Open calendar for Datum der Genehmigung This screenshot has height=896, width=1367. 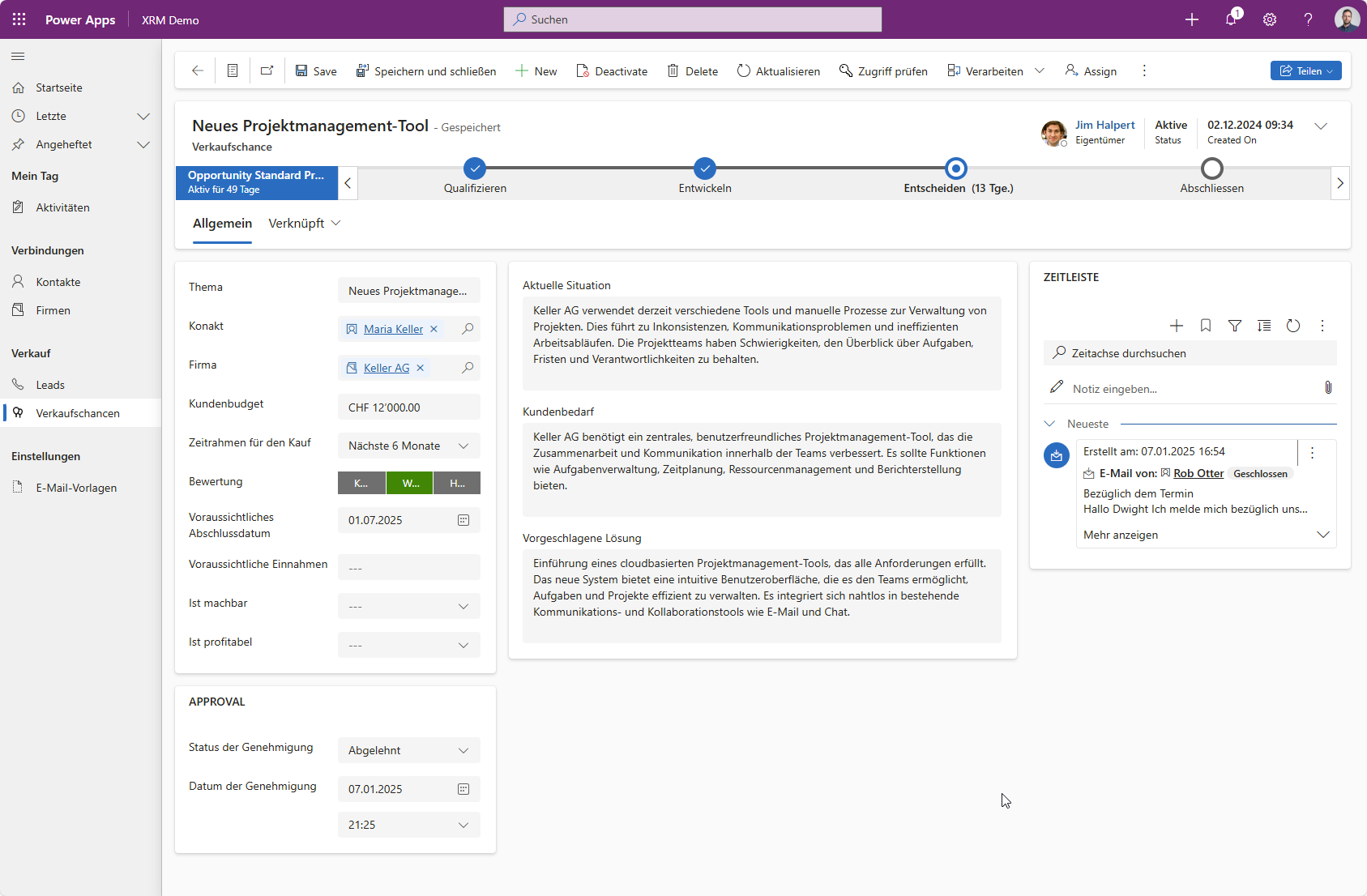coord(463,789)
